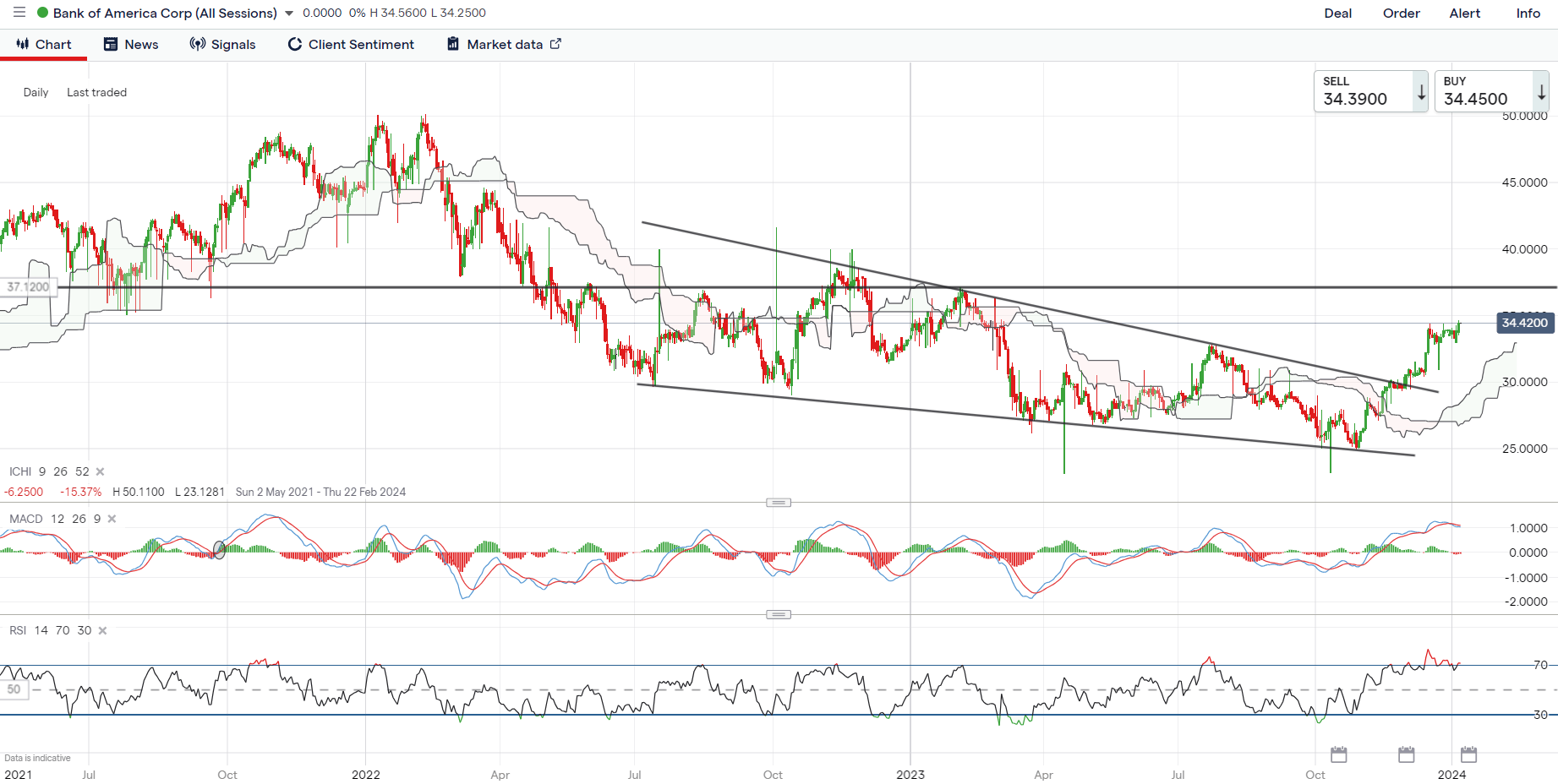Open the Alert panel
Screen dimensions: 1558x784
tap(1464, 14)
